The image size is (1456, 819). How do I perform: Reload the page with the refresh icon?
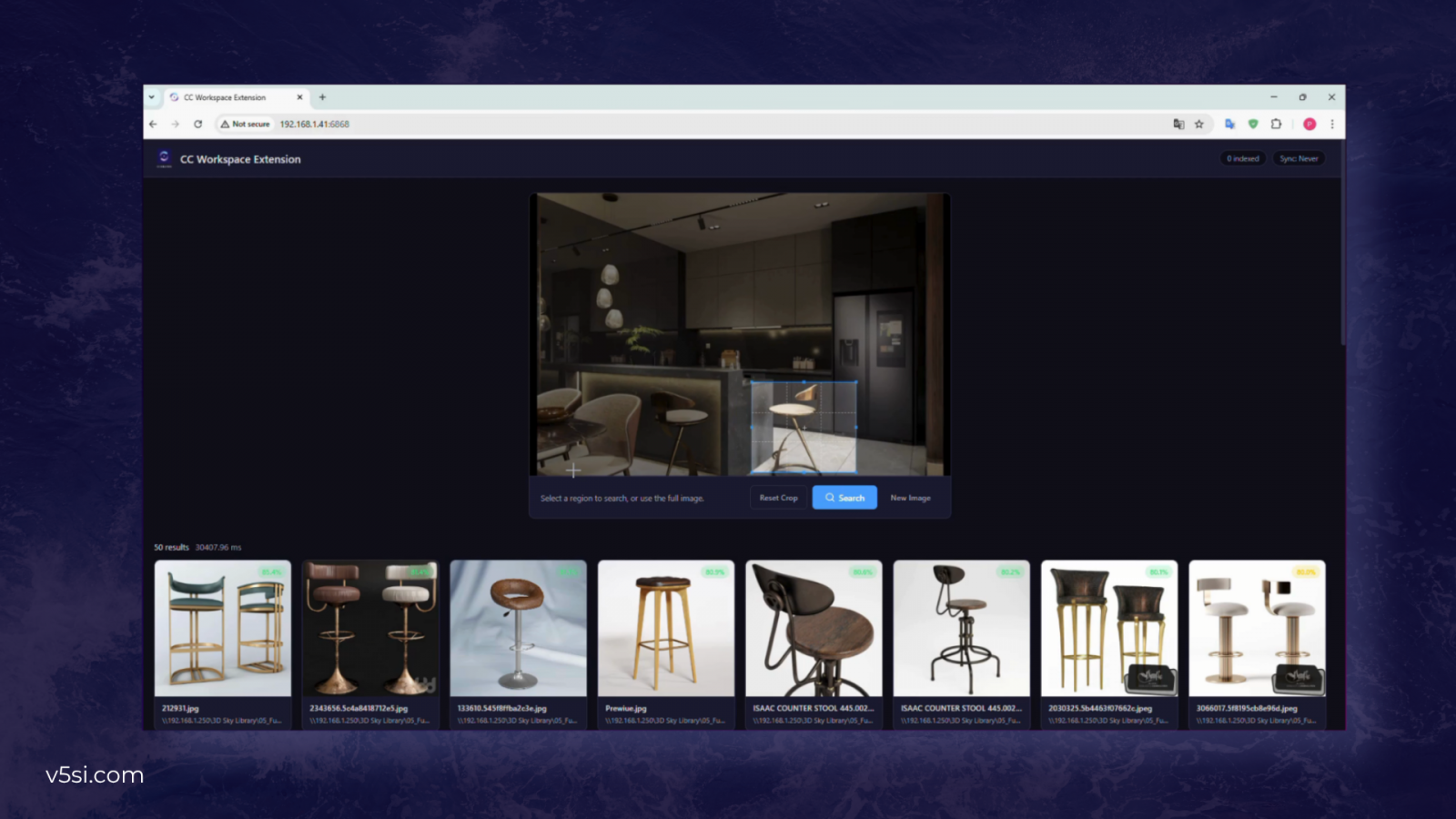[x=197, y=124]
